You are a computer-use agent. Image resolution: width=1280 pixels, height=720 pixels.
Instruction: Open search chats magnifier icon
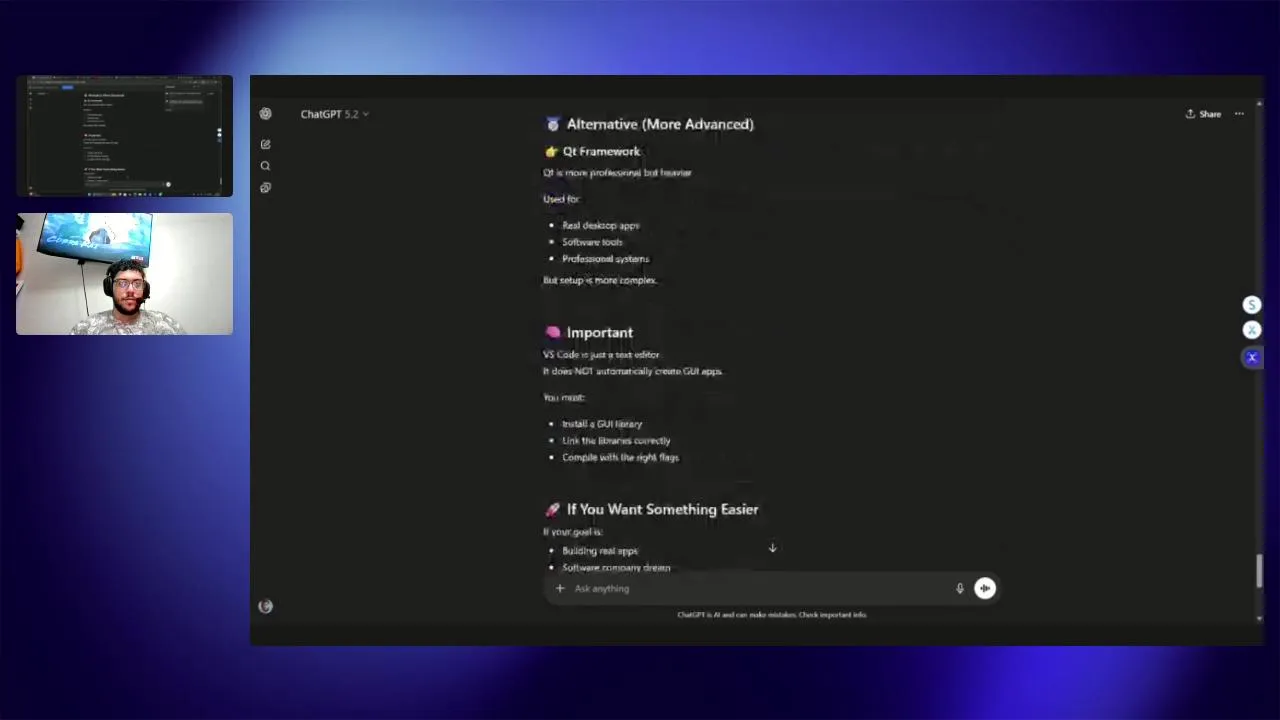(x=265, y=166)
